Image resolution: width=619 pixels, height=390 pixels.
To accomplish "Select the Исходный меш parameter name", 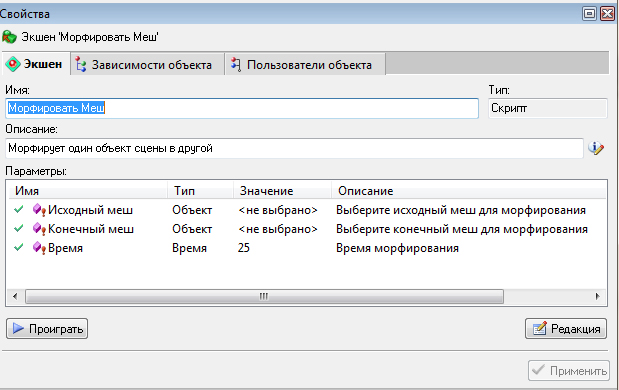I will tap(90, 210).
